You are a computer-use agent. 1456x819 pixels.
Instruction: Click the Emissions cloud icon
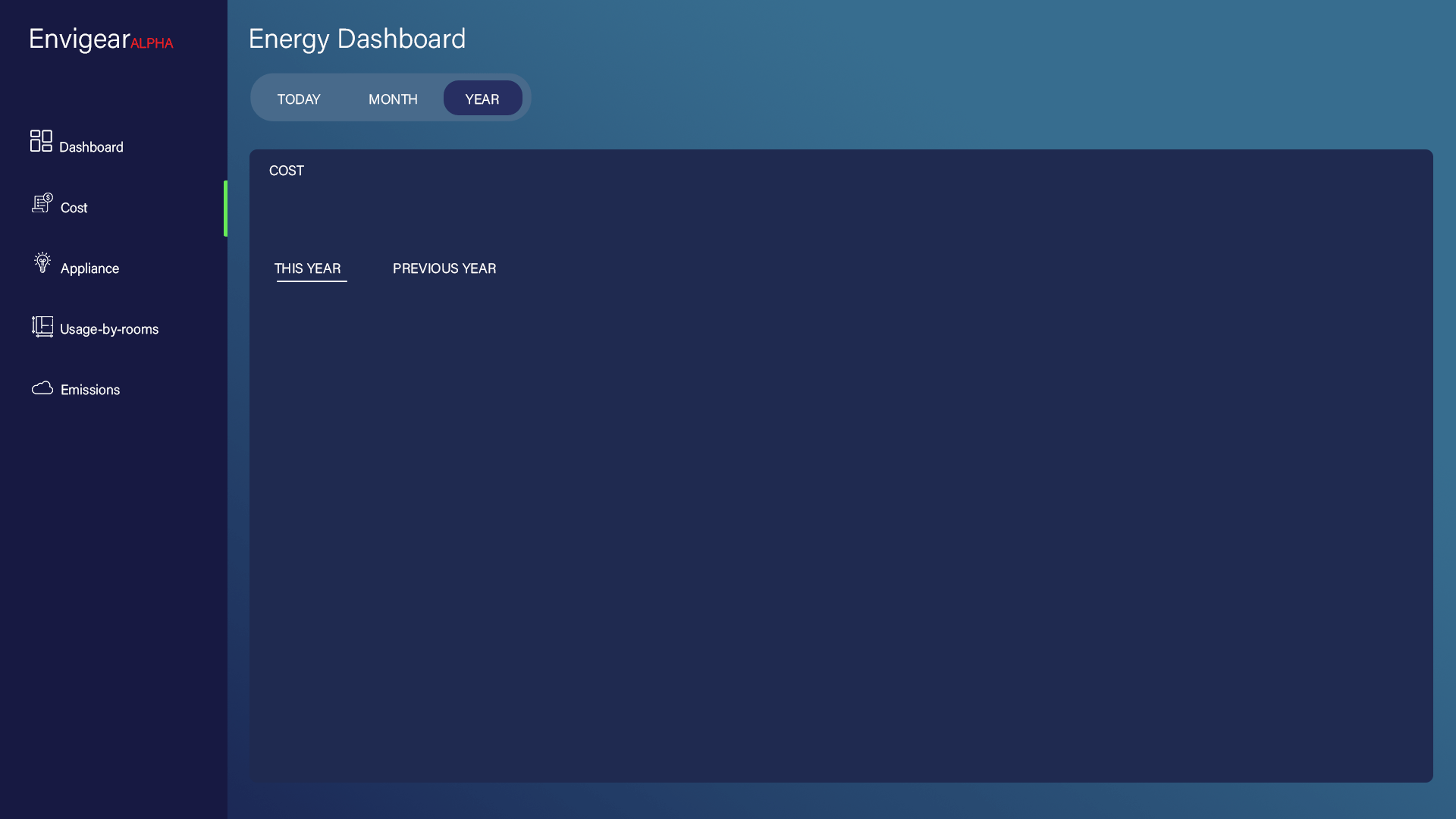click(42, 388)
